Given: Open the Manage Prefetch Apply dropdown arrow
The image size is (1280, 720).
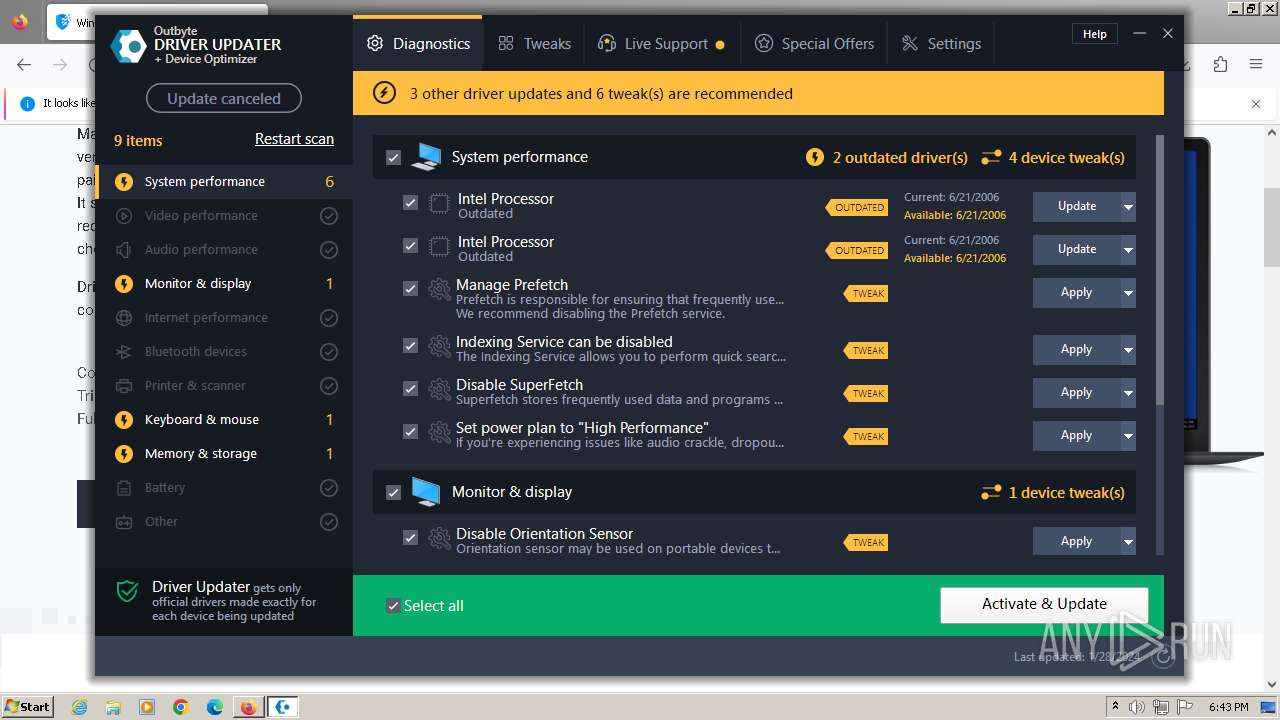Looking at the screenshot, I should pyautogui.click(x=1128, y=293).
